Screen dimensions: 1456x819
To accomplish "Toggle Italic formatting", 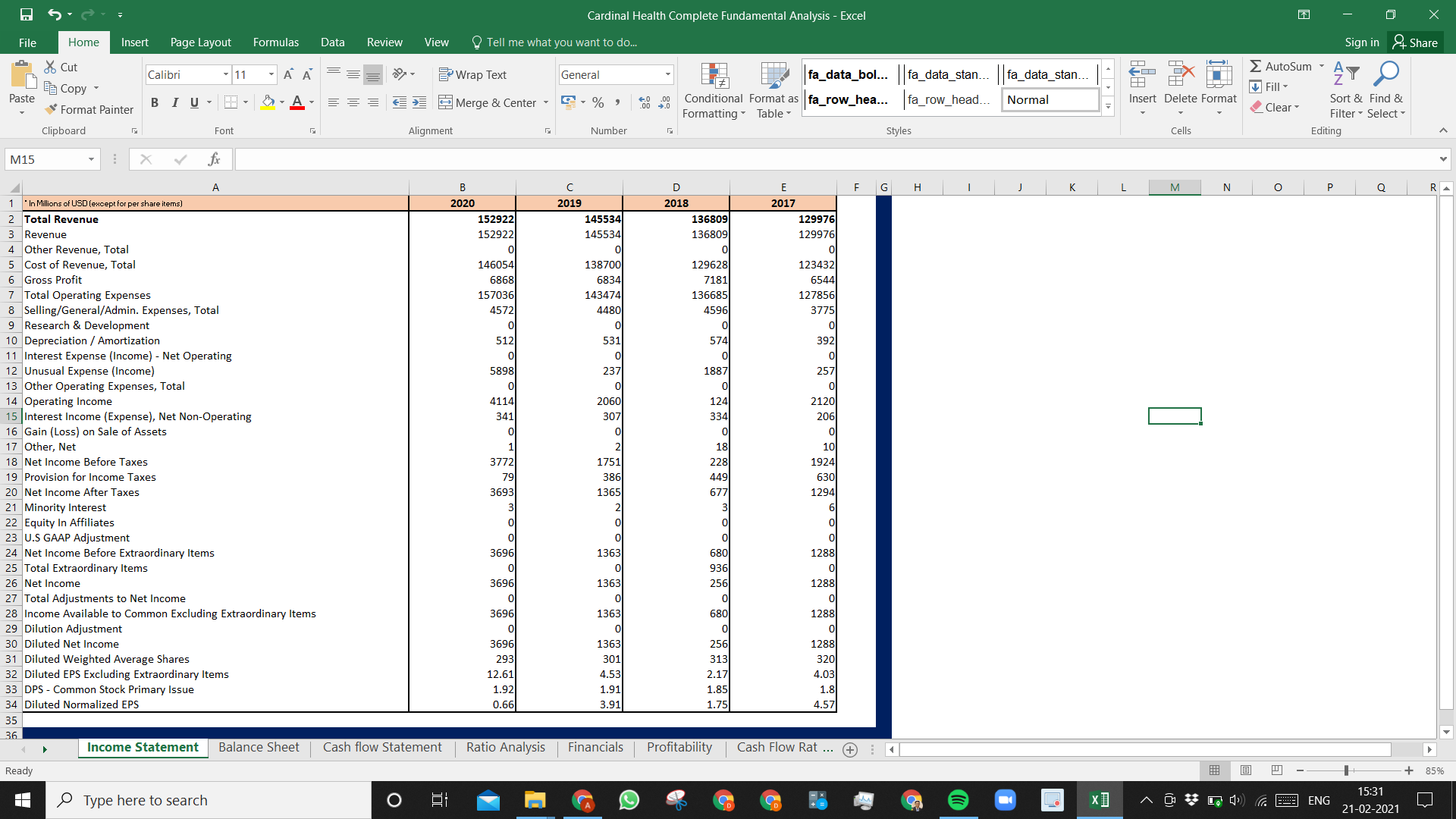I will [174, 102].
